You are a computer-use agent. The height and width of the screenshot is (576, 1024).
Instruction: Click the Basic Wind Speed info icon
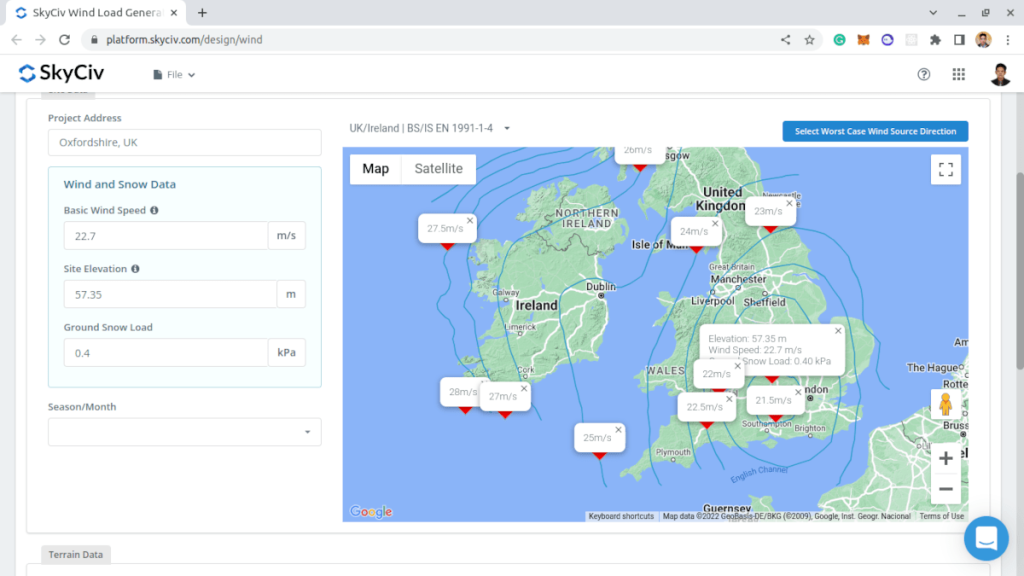154,211
